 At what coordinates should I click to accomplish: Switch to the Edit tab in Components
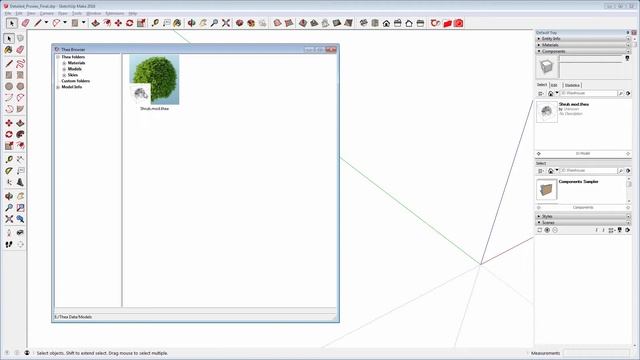(554, 85)
